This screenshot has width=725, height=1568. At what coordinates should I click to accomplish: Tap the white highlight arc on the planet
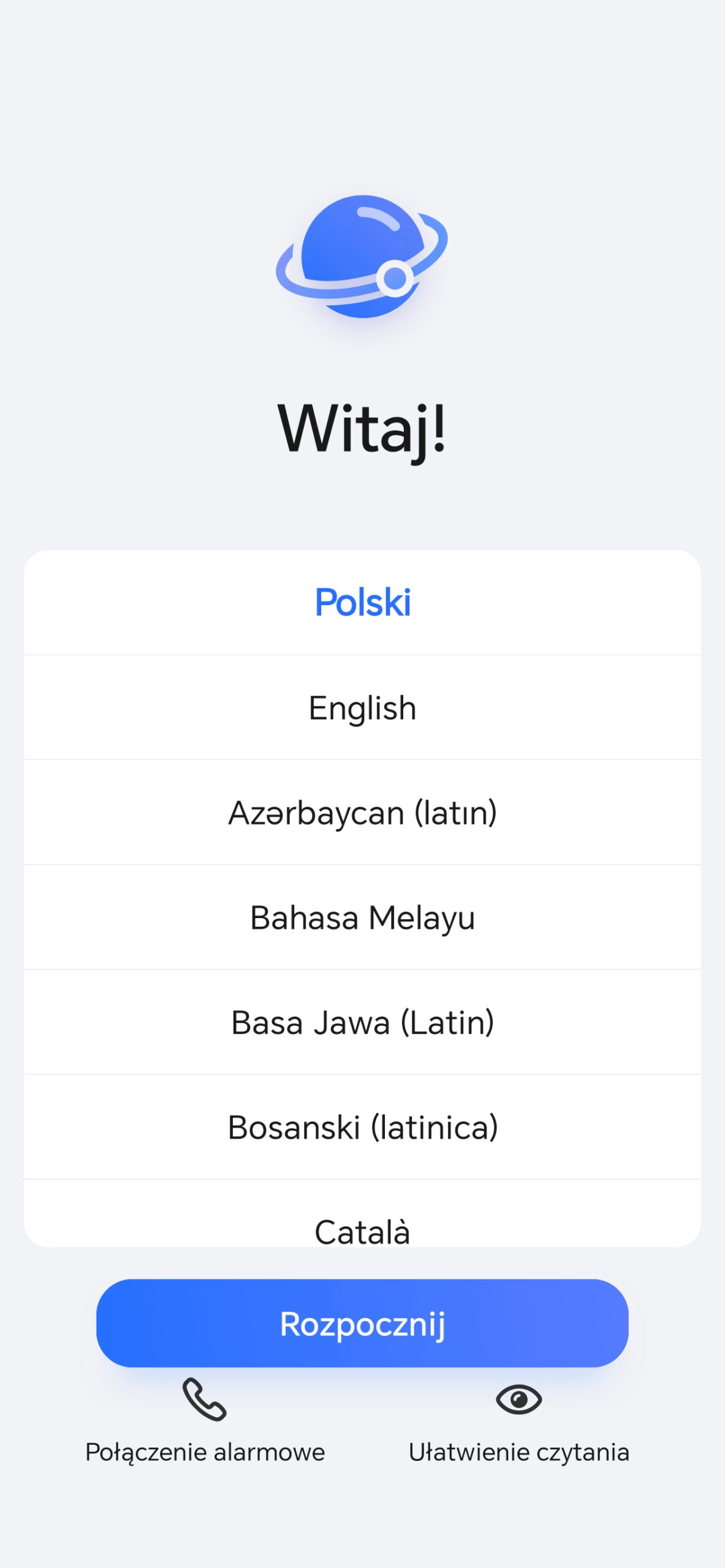[378, 217]
